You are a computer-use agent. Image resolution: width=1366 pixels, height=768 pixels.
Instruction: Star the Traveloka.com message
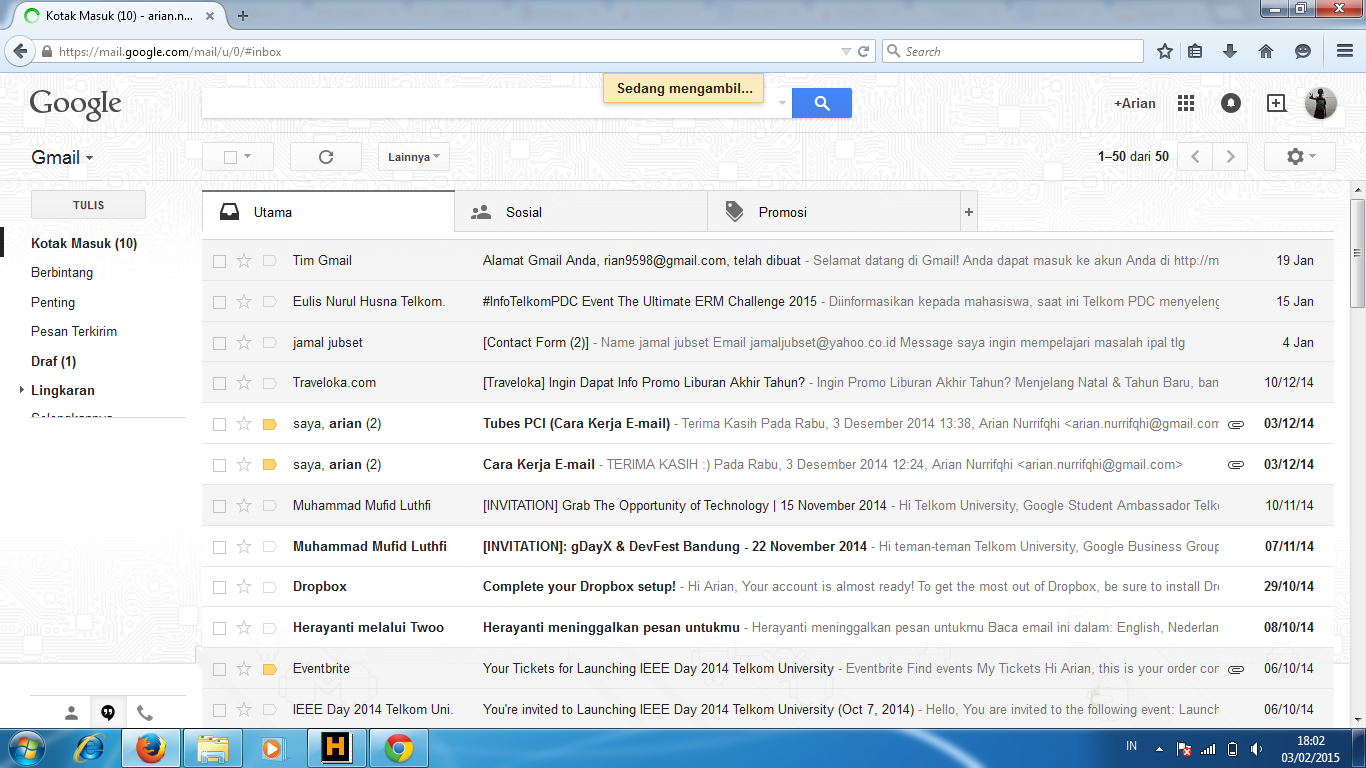coord(243,383)
